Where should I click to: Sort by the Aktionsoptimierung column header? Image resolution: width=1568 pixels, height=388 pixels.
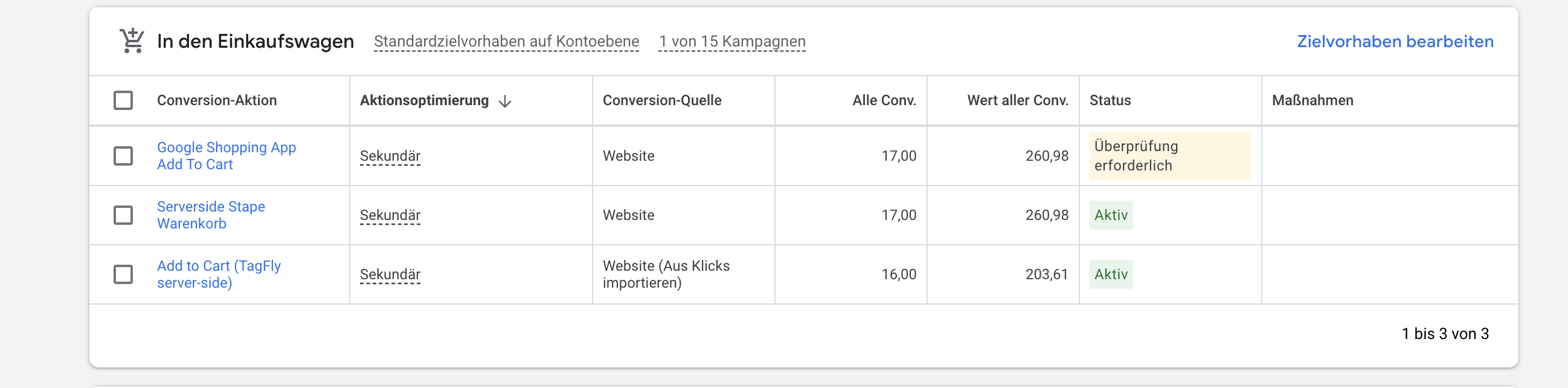424,100
